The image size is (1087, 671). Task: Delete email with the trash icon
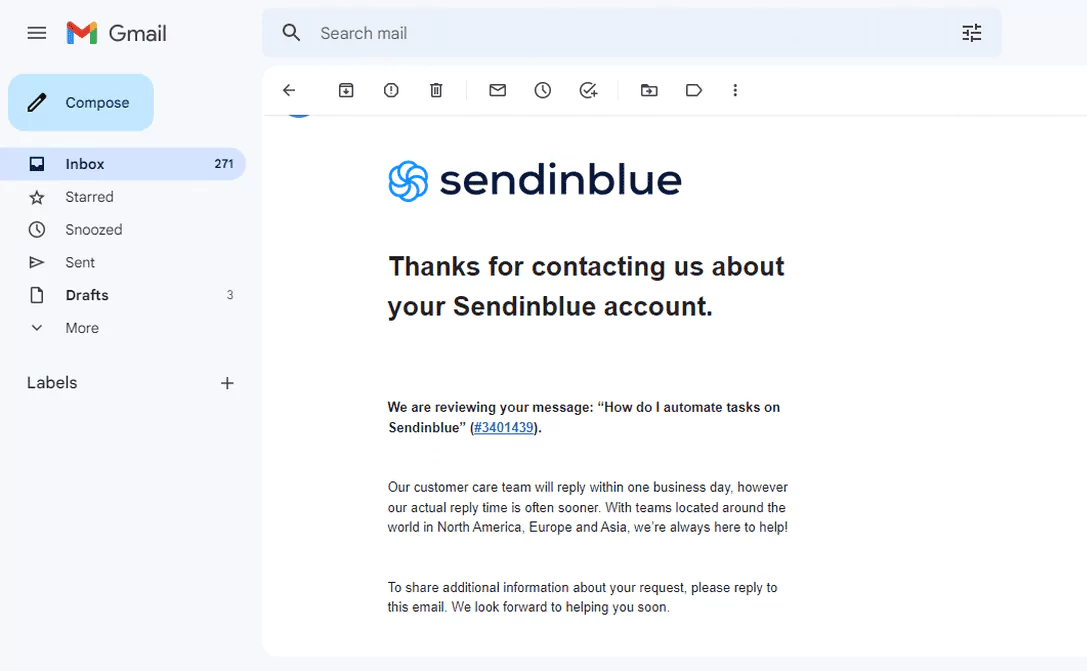[x=436, y=90]
